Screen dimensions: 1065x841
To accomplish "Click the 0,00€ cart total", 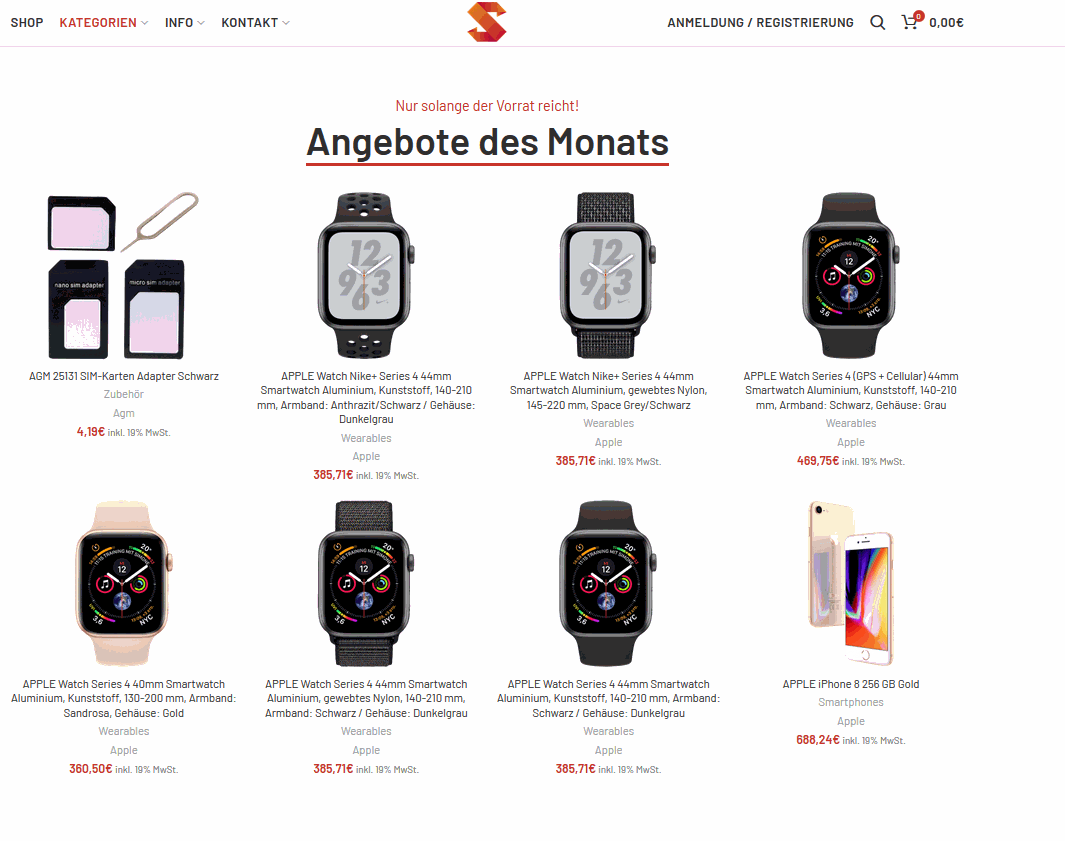I will [x=946, y=22].
